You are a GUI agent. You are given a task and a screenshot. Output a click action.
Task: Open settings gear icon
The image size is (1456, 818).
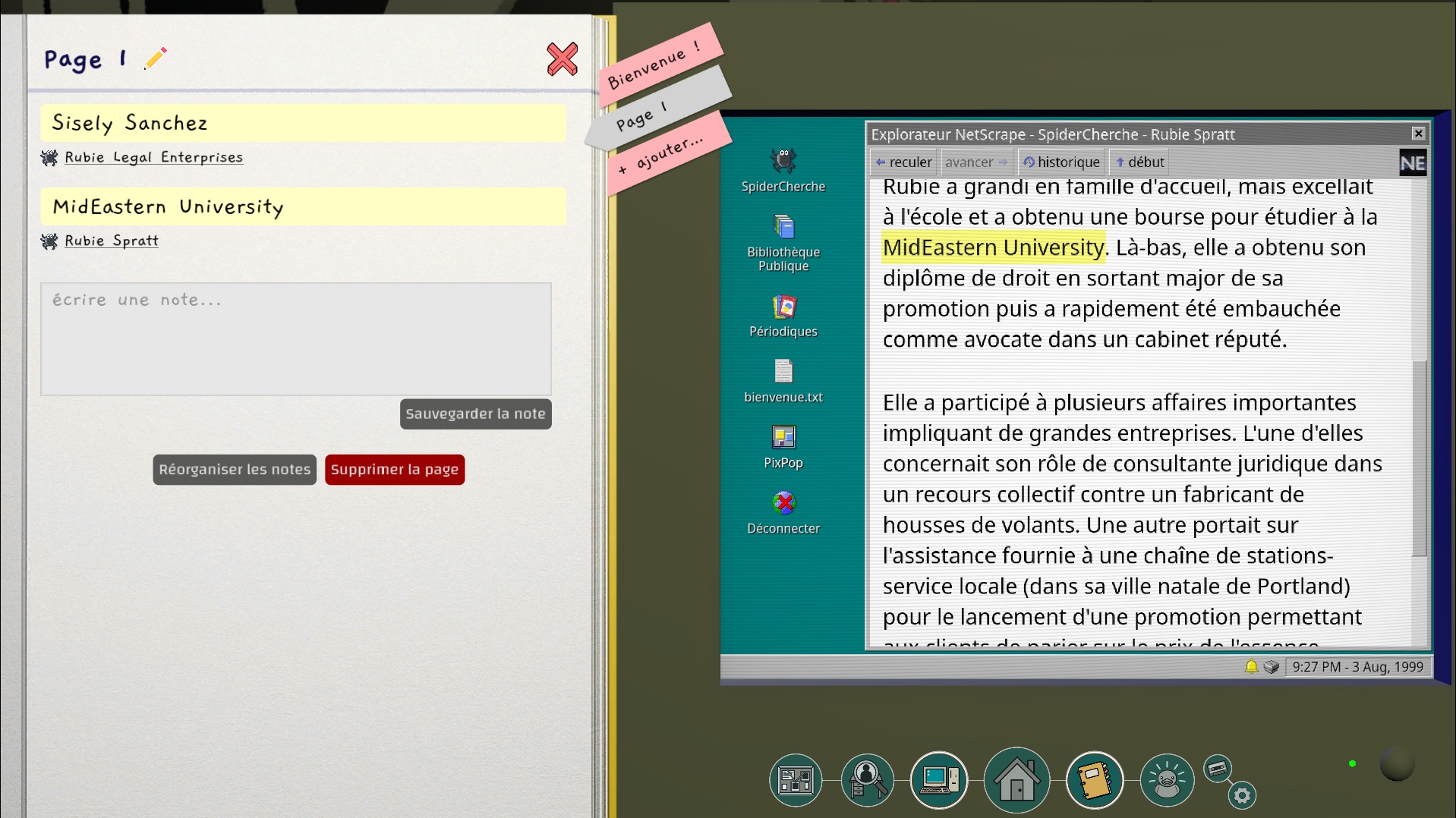pos(1242,795)
